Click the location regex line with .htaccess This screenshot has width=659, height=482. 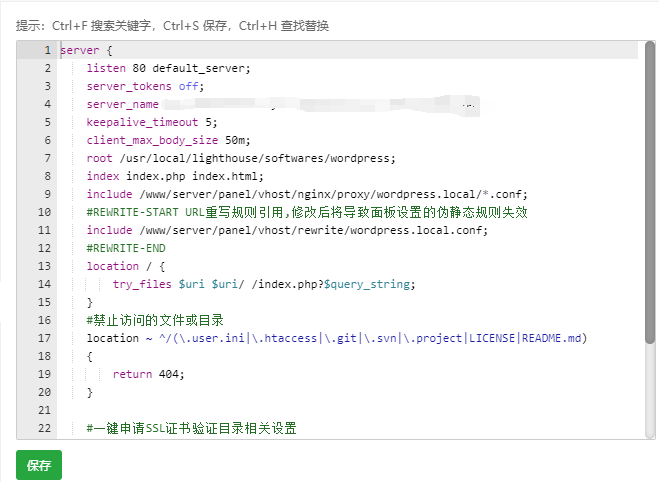click(337, 338)
